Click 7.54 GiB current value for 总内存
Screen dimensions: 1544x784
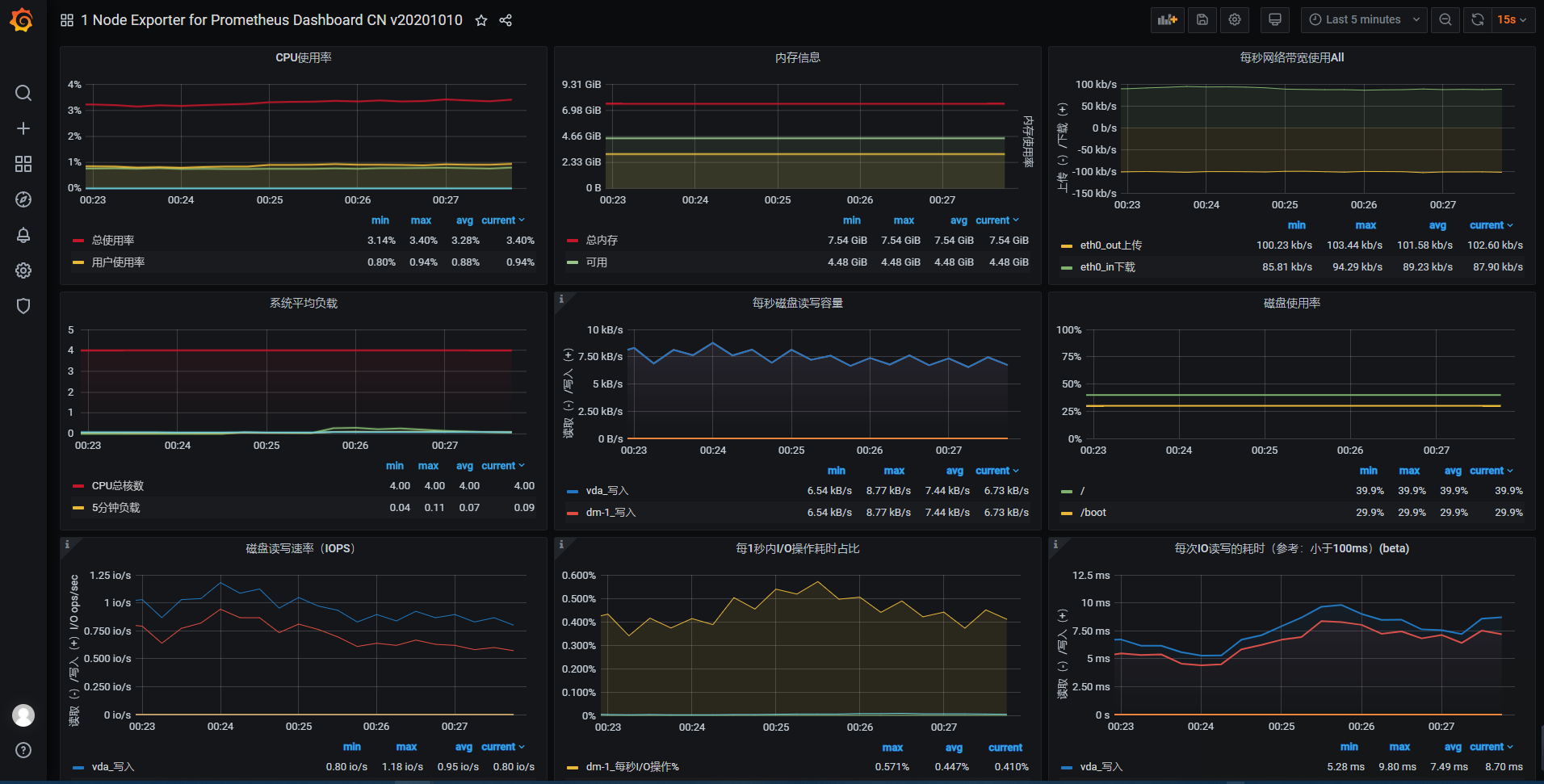click(1009, 241)
